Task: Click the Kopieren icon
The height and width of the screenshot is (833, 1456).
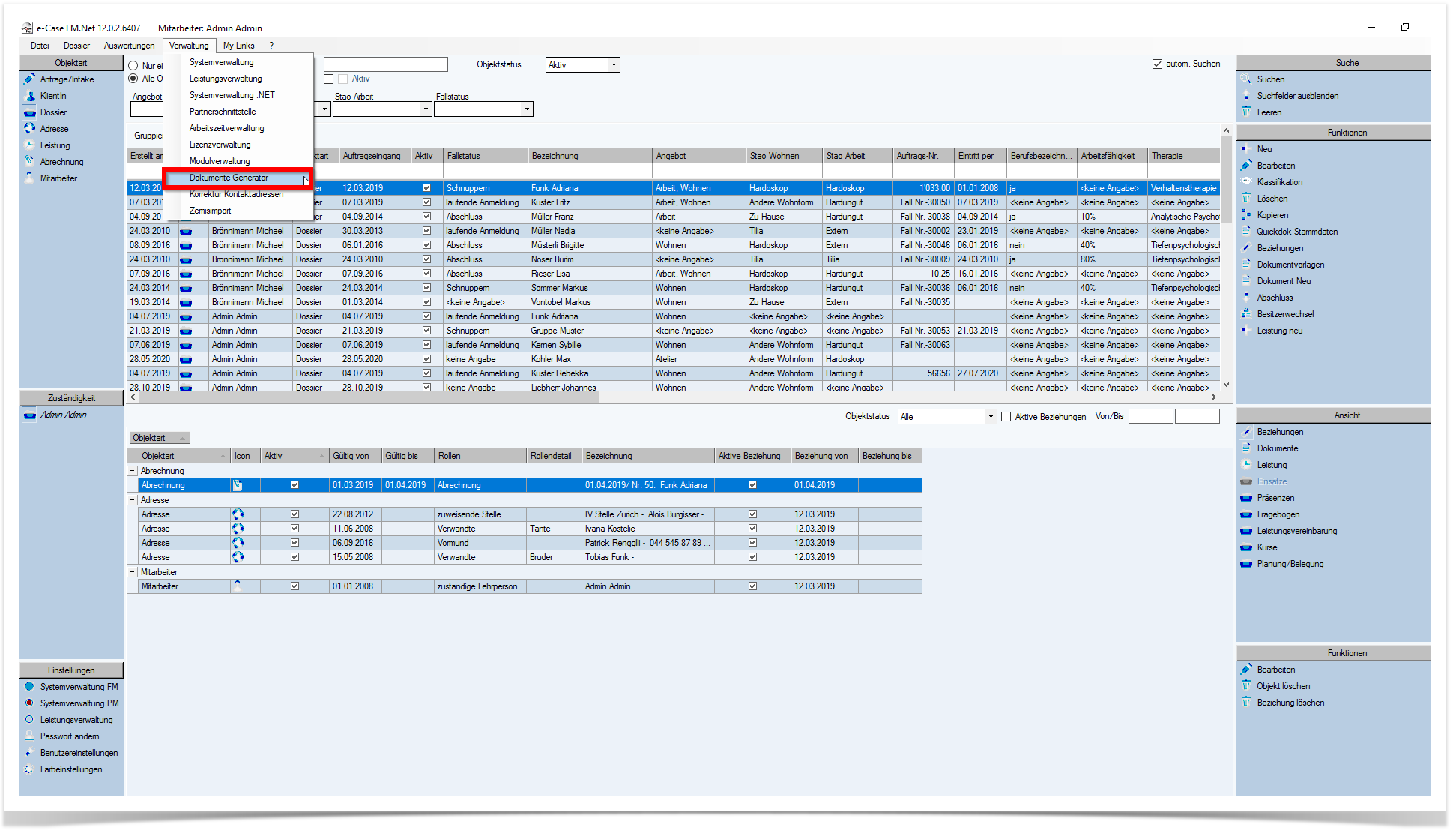Action: pos(1246,215)
